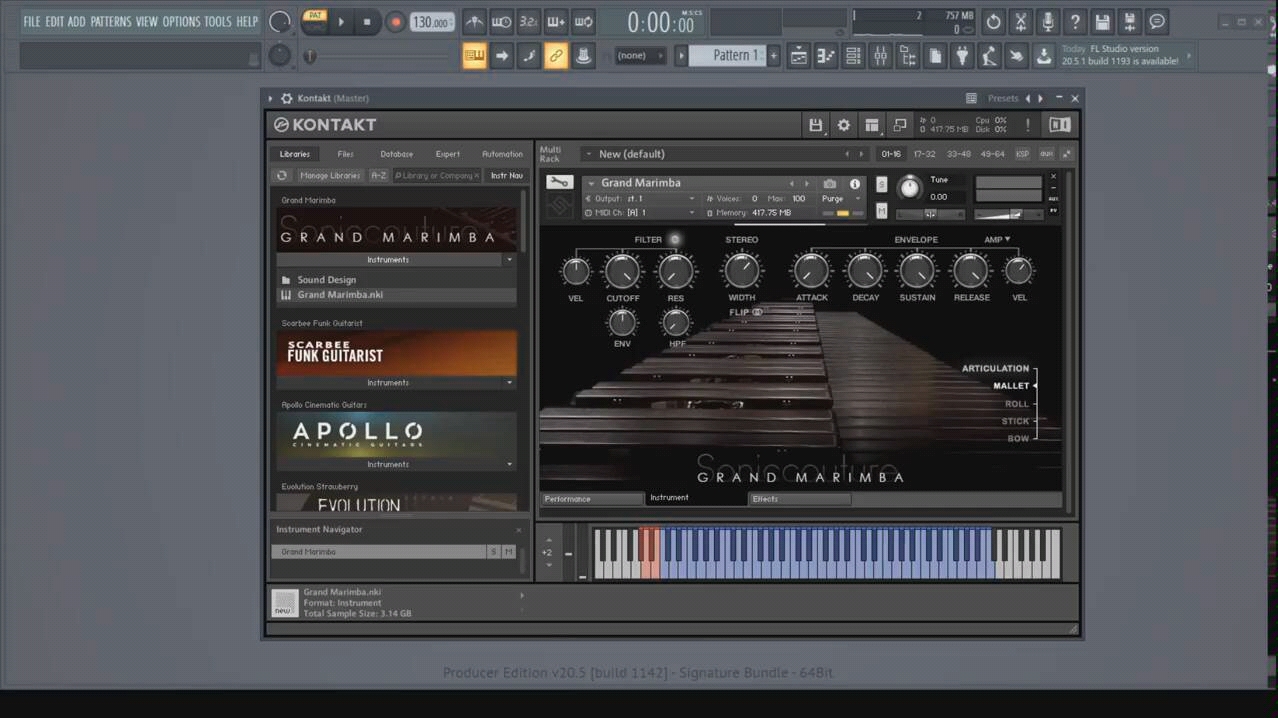Expand Apollo Cinematic Guitars Instruments arrow
The width and height of the screenshot is (1278, 718).
point(509,465)
